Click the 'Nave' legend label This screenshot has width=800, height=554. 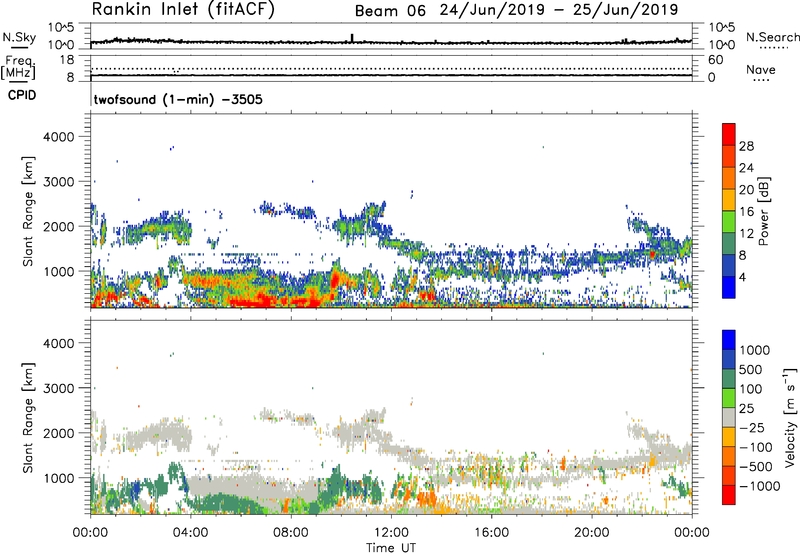(761, 70)
